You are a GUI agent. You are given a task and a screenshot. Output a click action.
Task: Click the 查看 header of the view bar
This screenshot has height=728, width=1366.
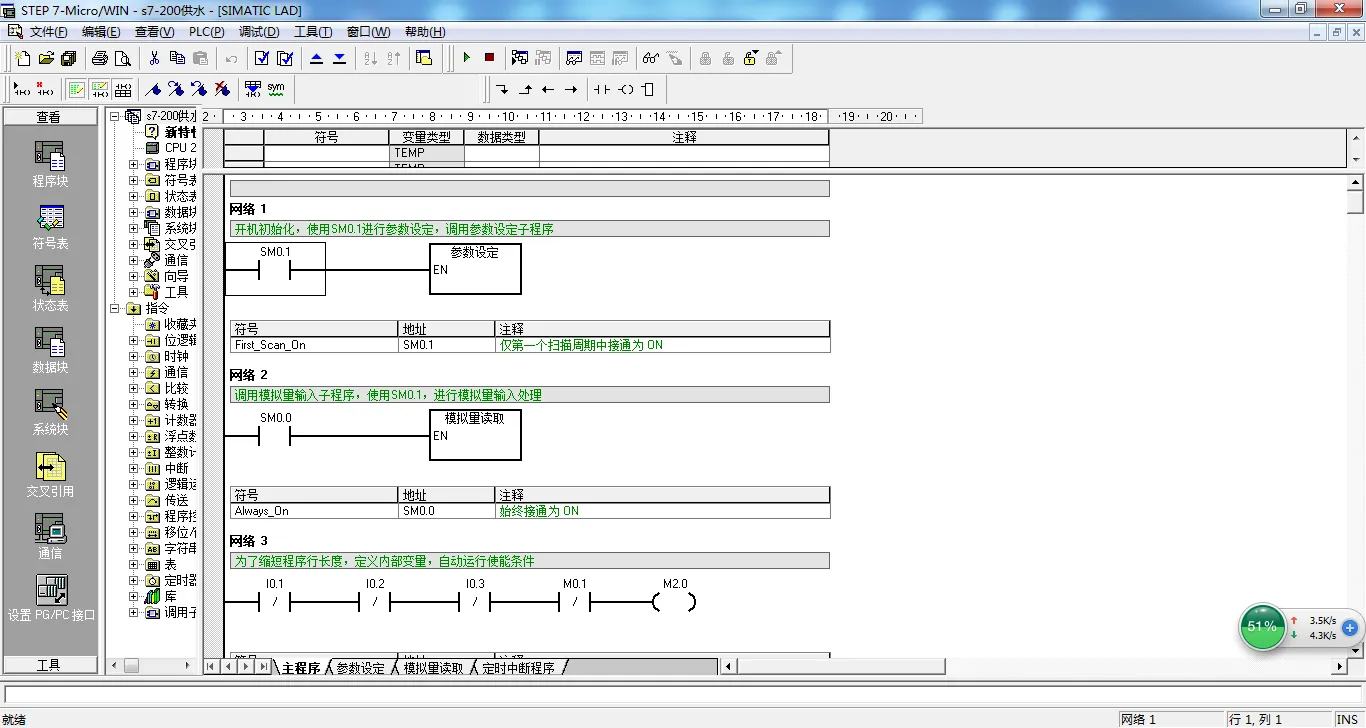pos(49,117)
